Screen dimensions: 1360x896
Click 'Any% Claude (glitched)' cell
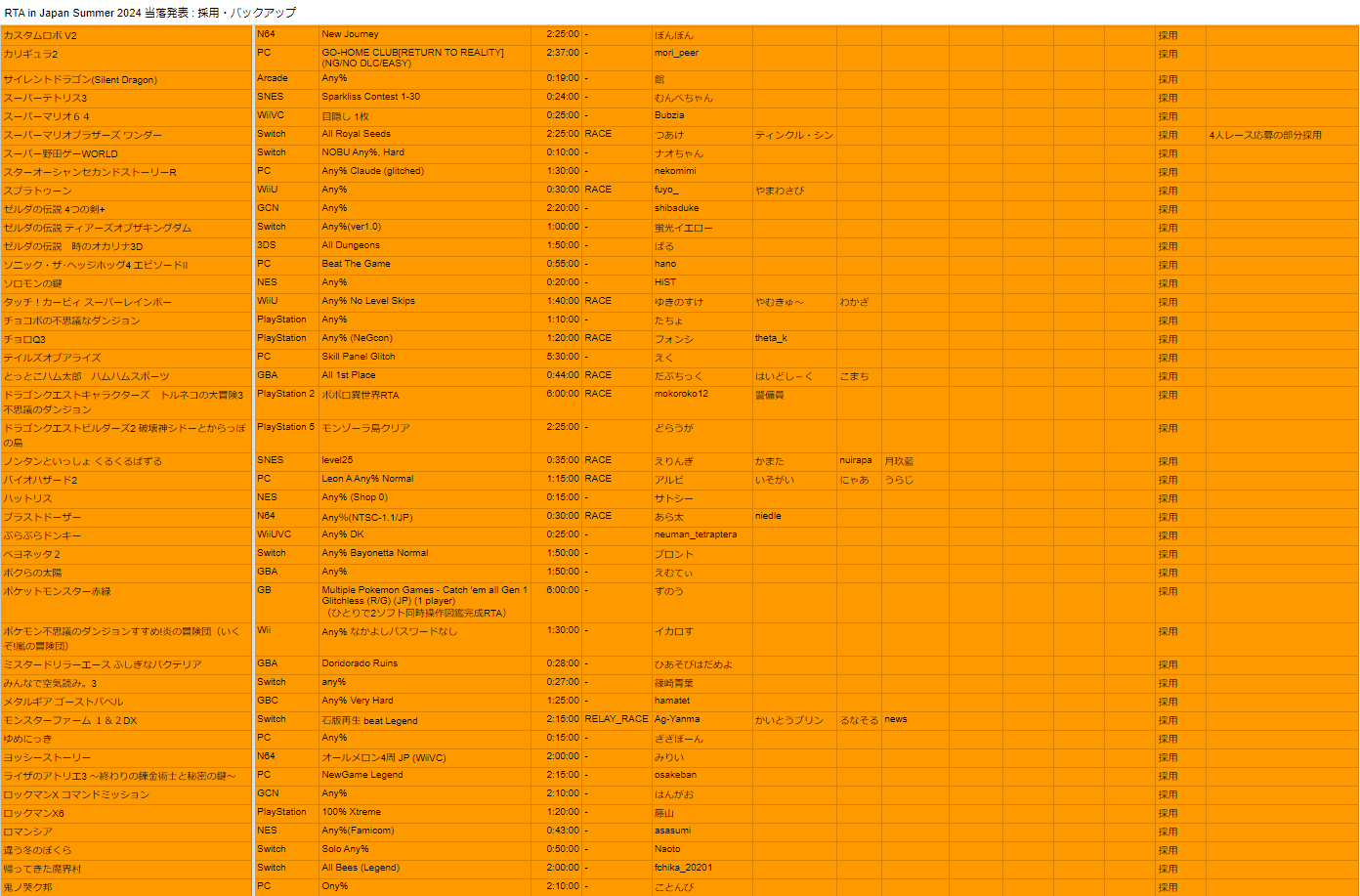click(425, 173)
